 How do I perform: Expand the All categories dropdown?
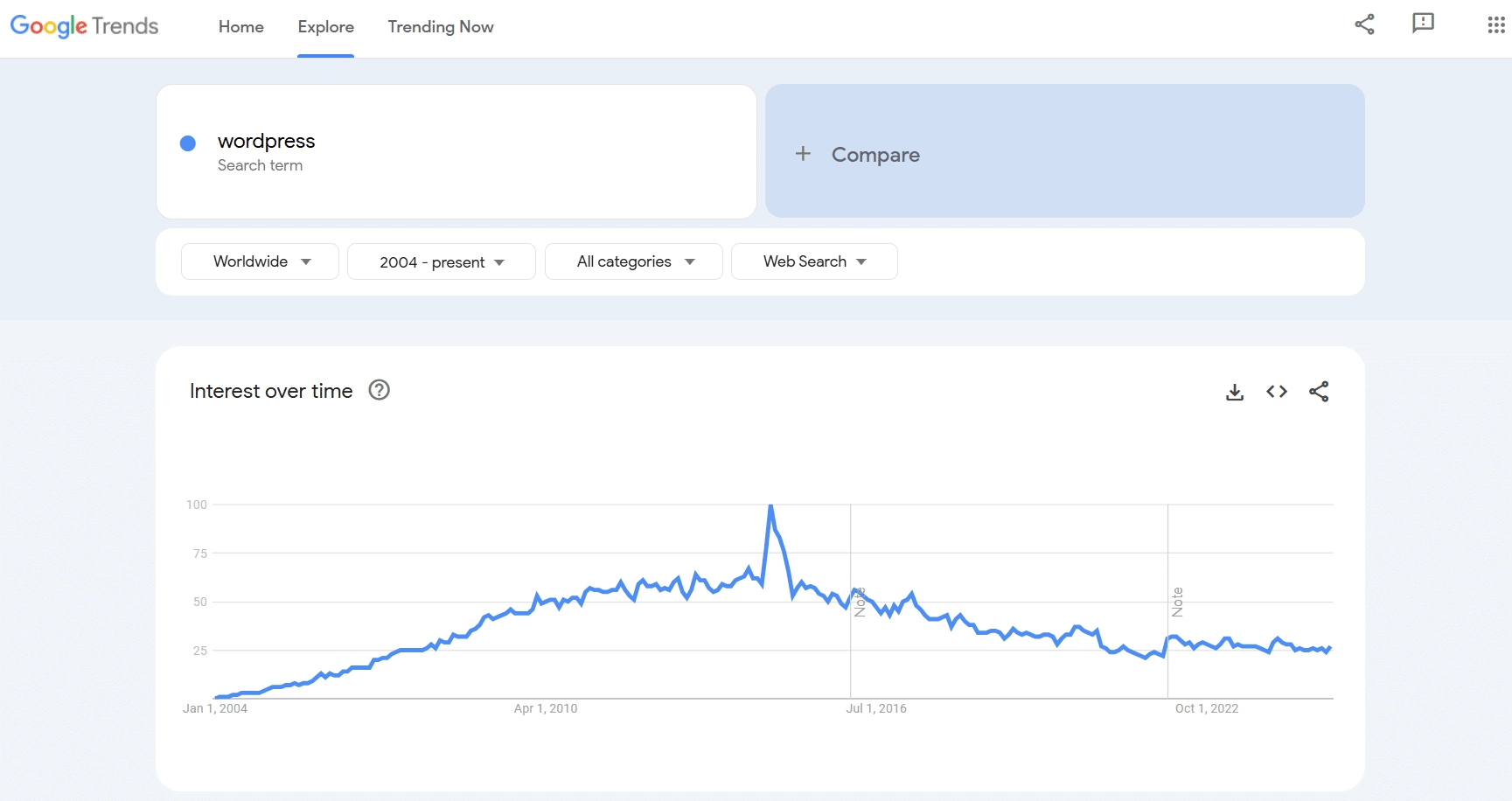pos(634,261)
